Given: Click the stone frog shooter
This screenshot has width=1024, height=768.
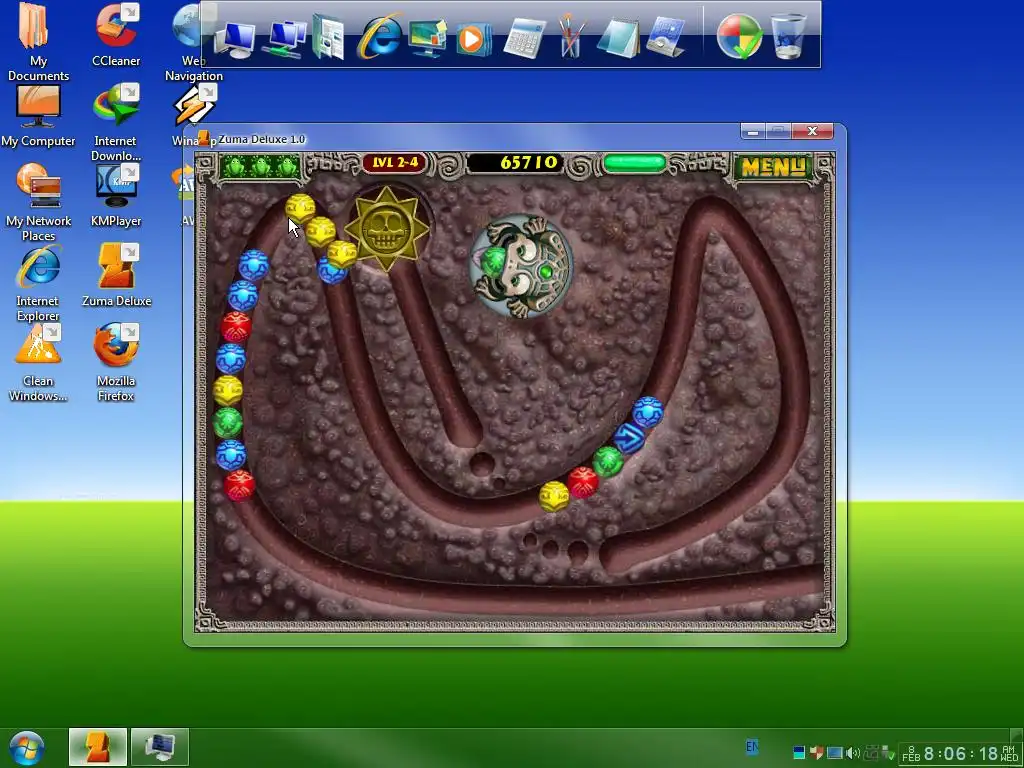Looking at the screenshot, I should tap(520, 266).
